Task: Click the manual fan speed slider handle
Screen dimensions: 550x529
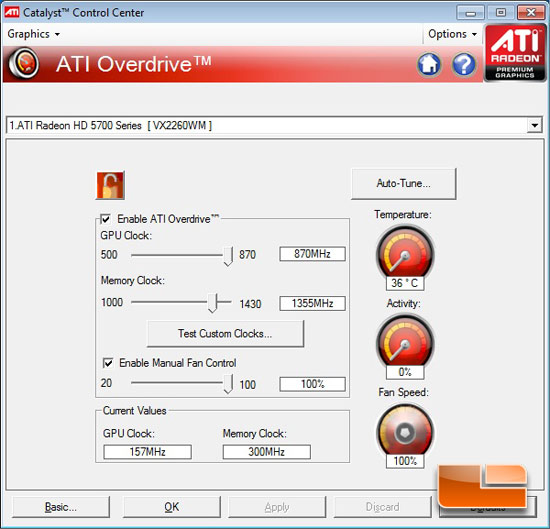Action: 228,384
